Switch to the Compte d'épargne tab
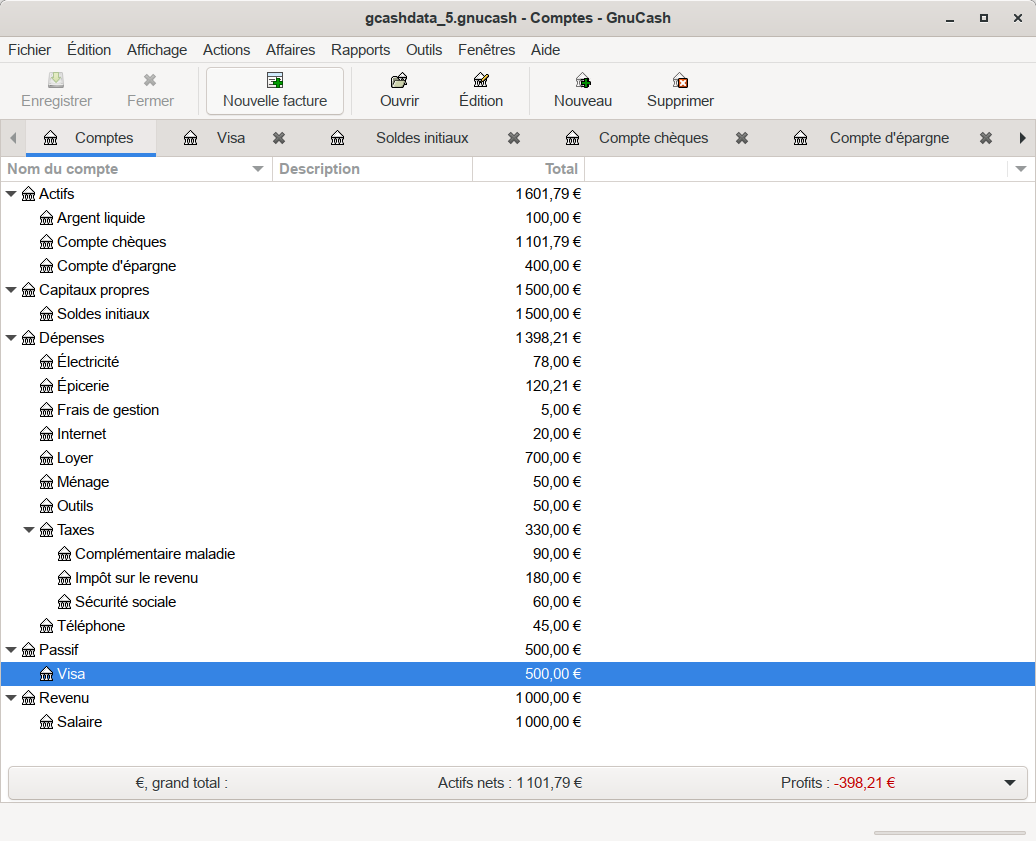The image size is (1036, 841). [888, 138]
